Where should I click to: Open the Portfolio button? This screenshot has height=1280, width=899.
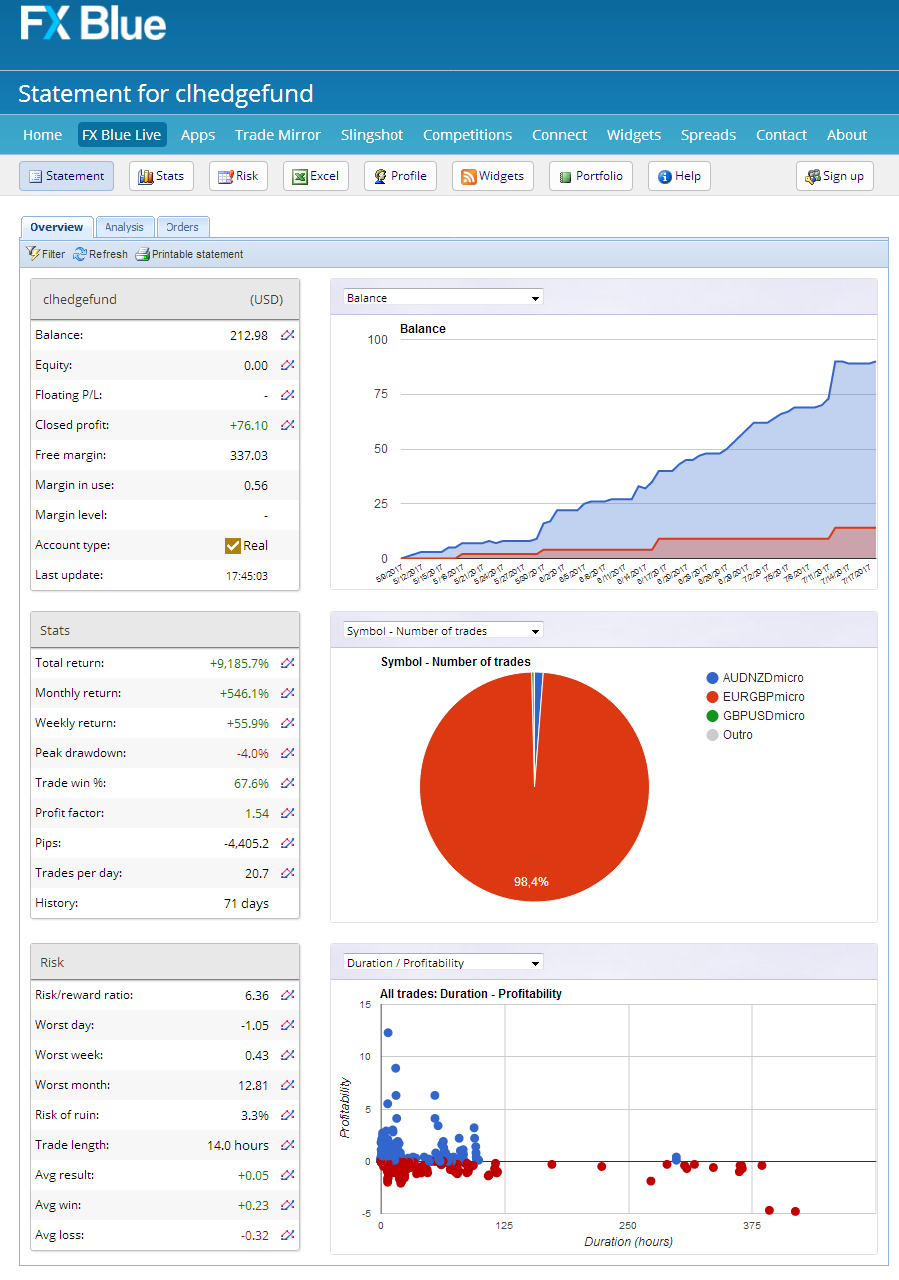click(591, 176)
